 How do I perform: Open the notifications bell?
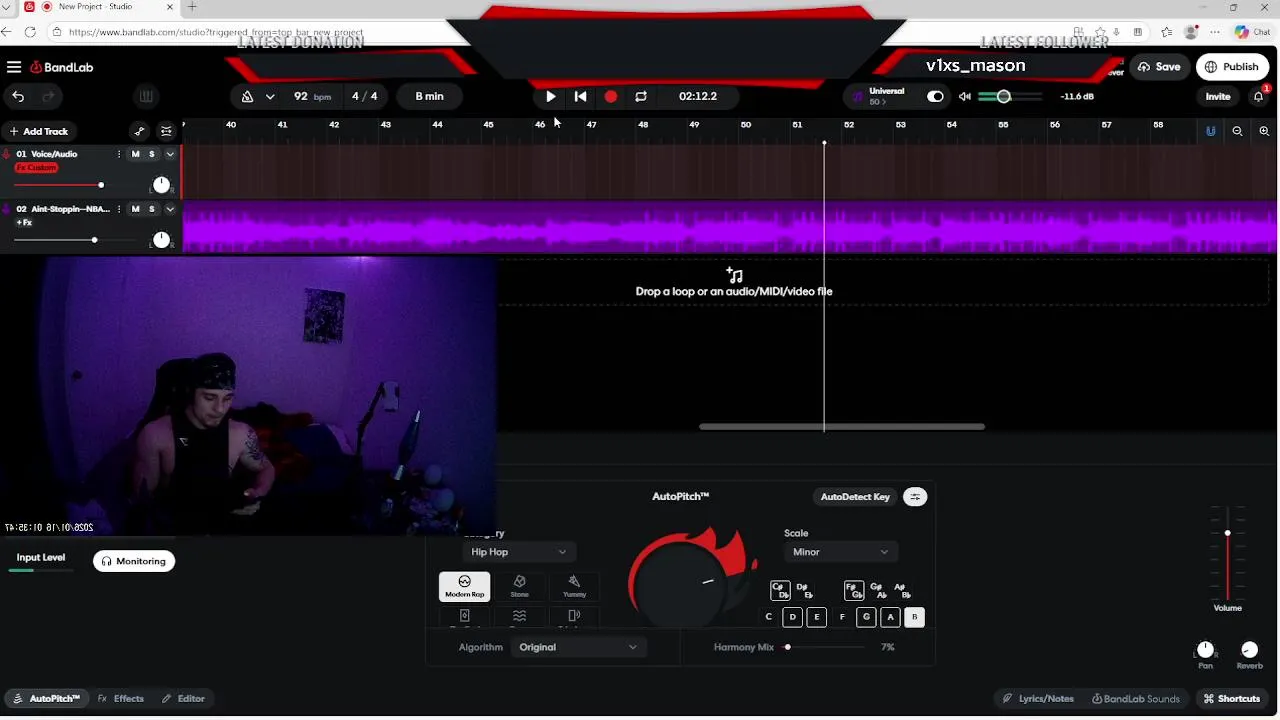click(1259, 96)
